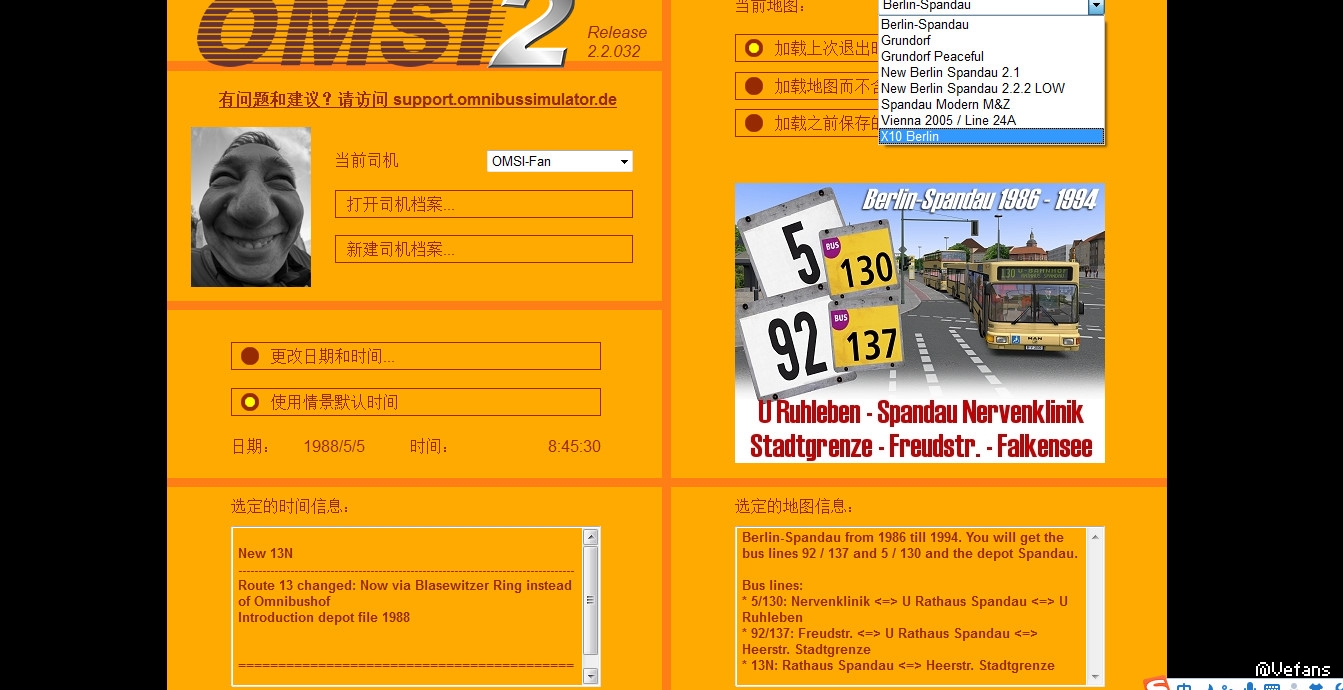Image resolution: width=1343 pixels, height=690 pixels.
Task: Click the OMSI 2 logo
Action: tap(384, 32)
